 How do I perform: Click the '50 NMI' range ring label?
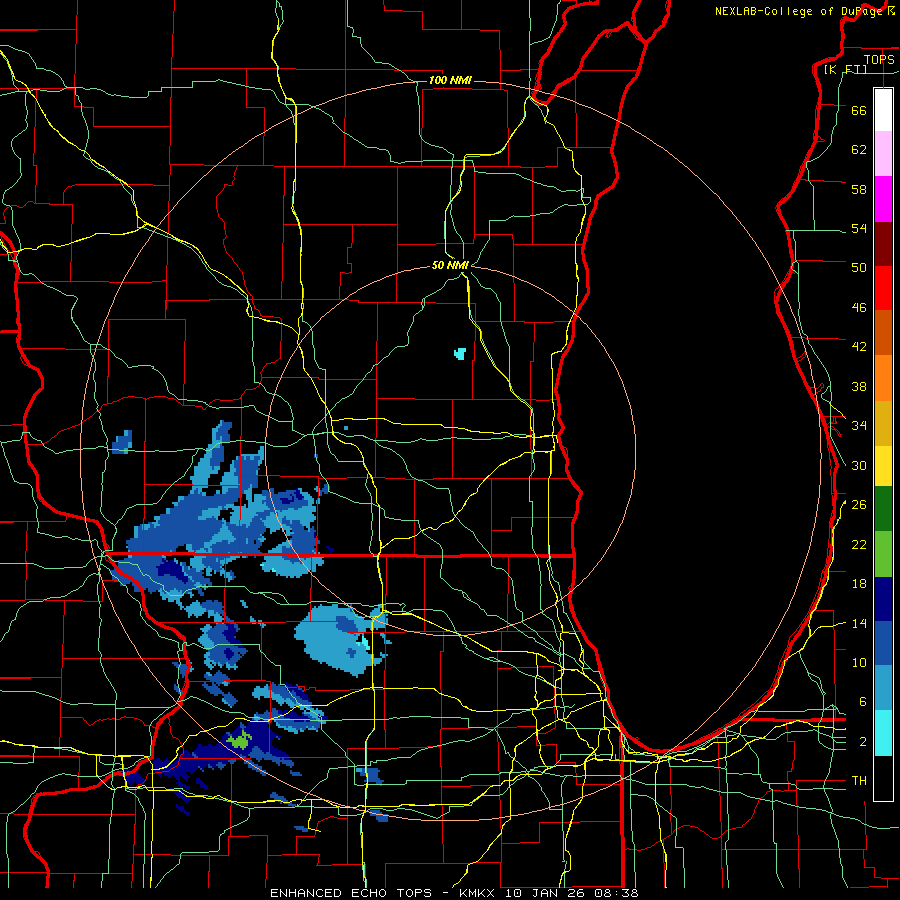pyautogui.click(x=450, y=265)
